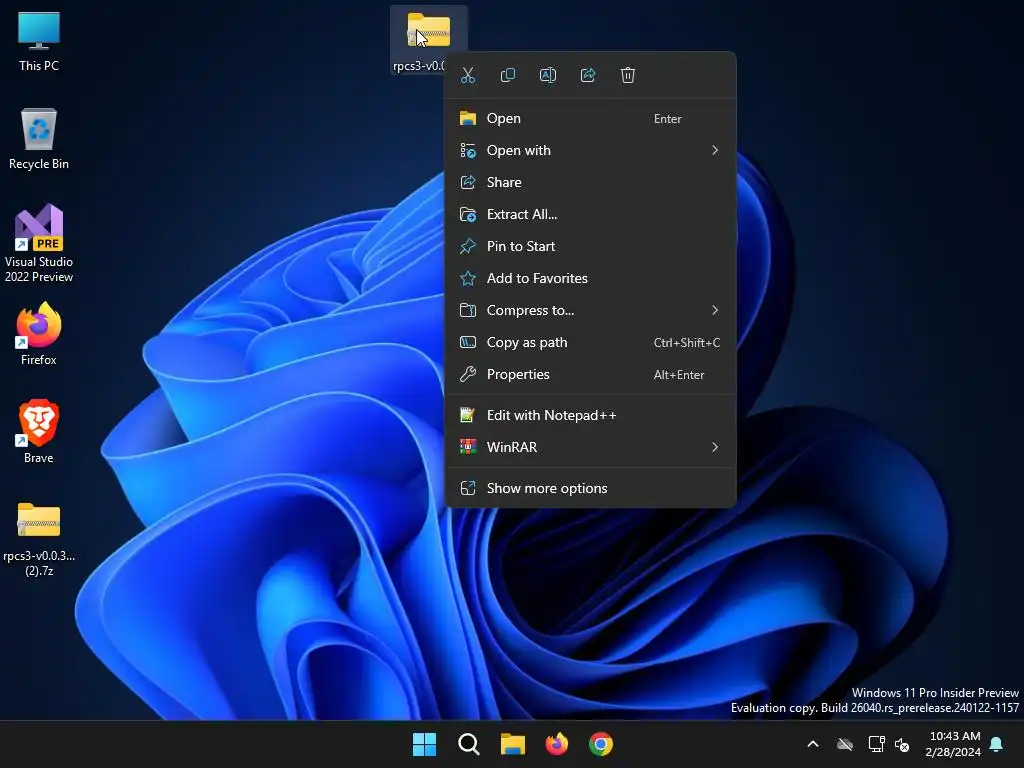Click the Delete trash icon in context menu
Screen dimensions: 1024x768
(628, 75)
